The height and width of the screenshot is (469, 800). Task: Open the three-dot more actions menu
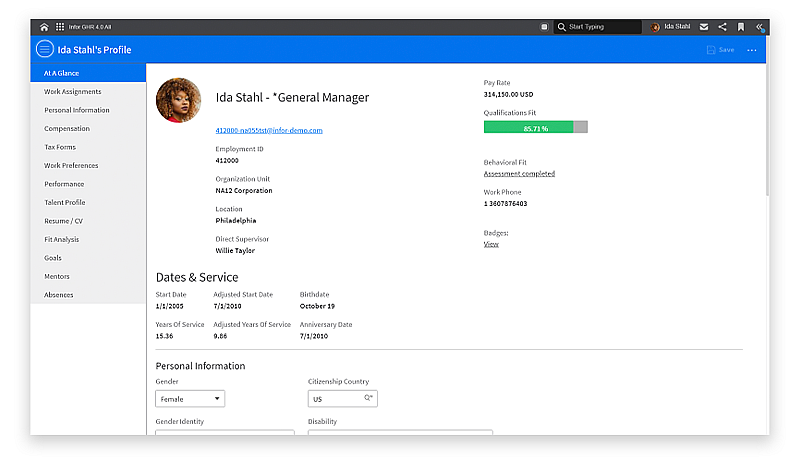coord(752,50)
